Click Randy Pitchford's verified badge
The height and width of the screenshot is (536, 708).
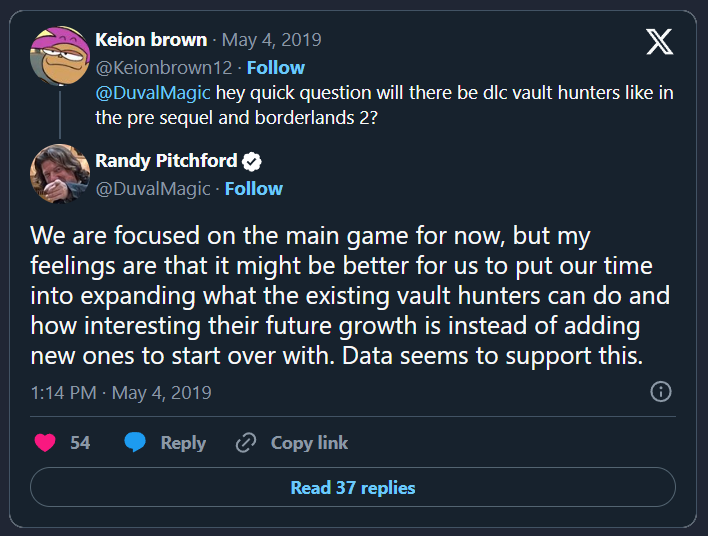pyautogui.click(x=254, y=161)
